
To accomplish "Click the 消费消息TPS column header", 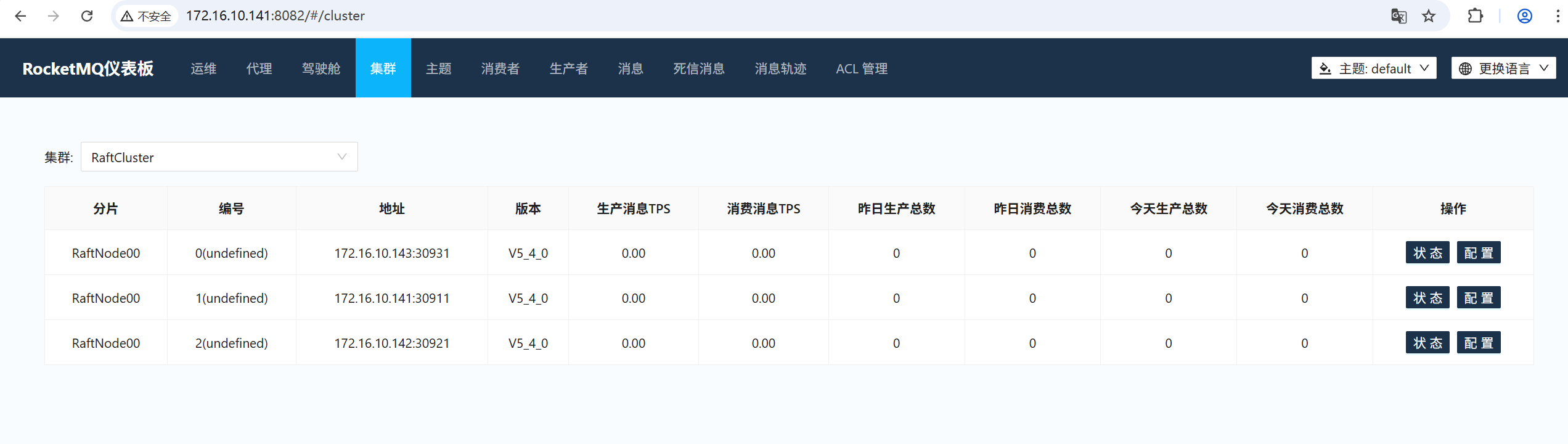I will pyautogui.click(x=764, y=208).
